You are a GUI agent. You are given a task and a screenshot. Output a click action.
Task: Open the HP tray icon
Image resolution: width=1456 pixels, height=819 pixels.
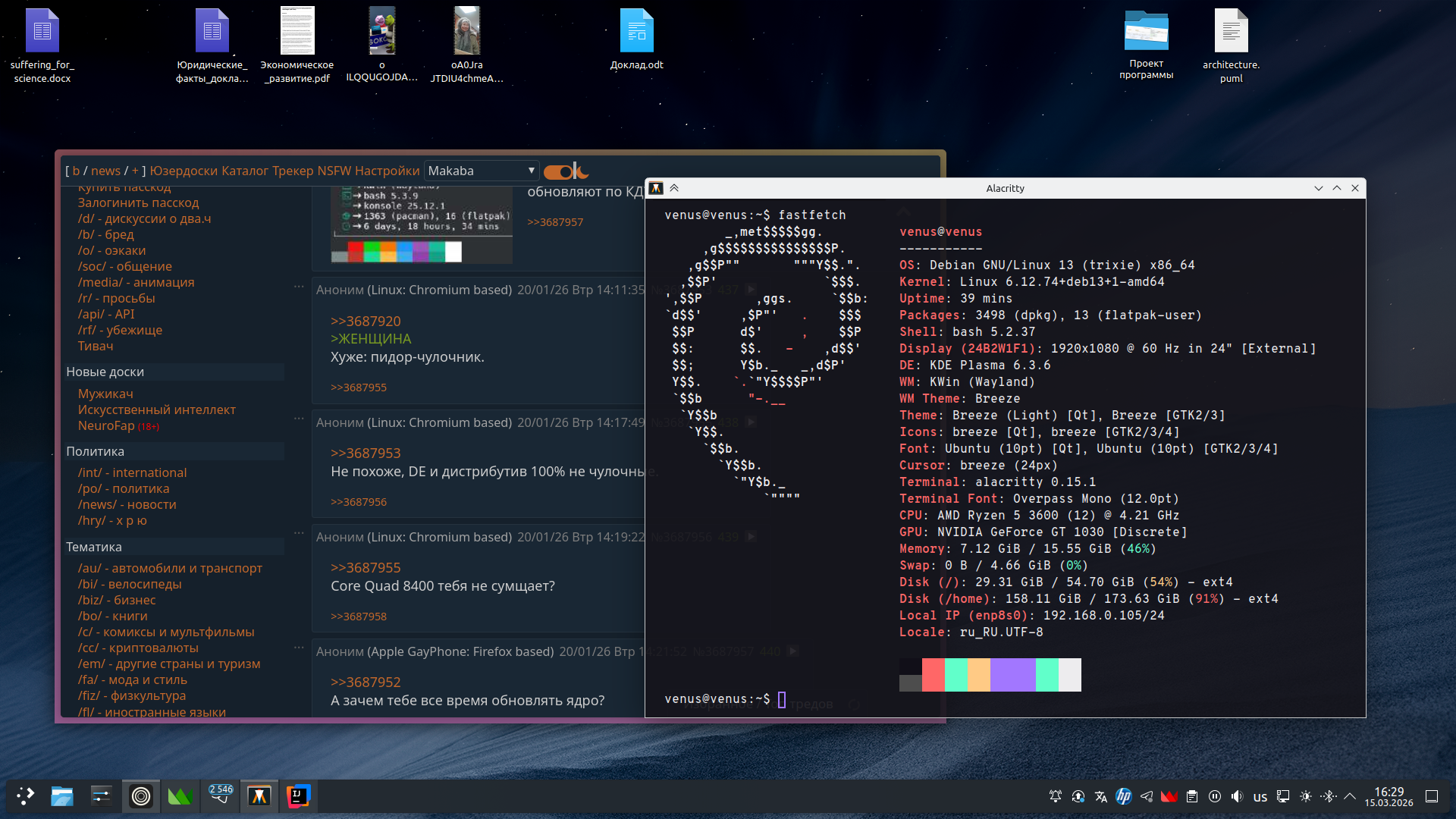(x=1124, y=796)
